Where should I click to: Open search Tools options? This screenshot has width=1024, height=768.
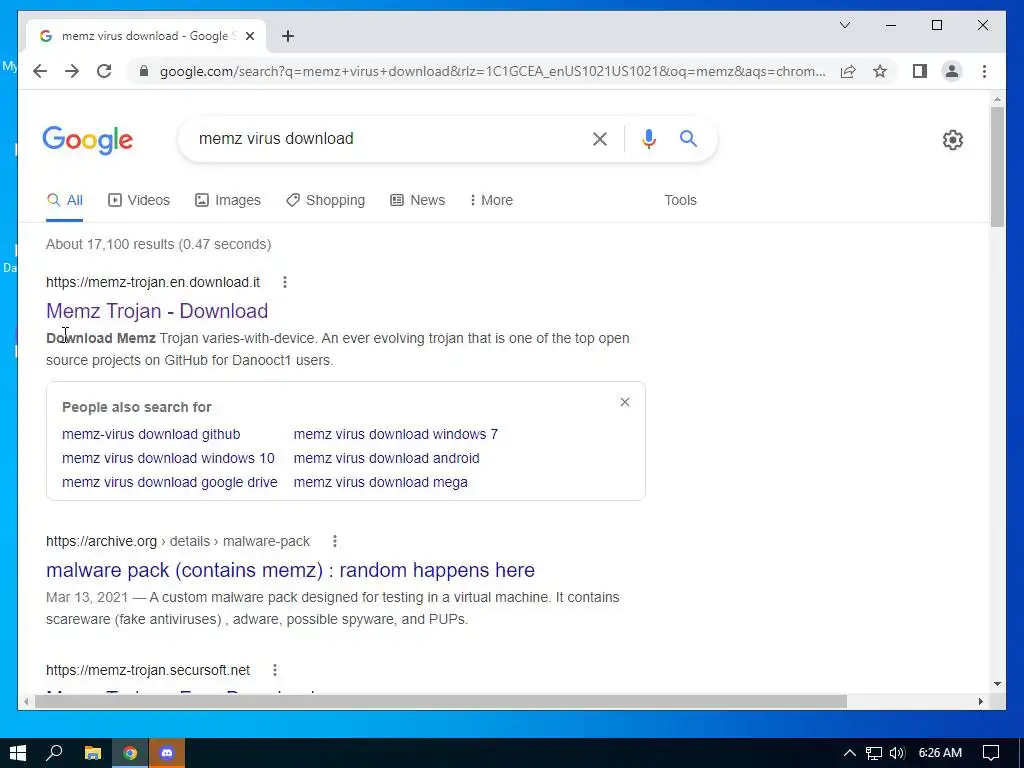coord(680,200)
